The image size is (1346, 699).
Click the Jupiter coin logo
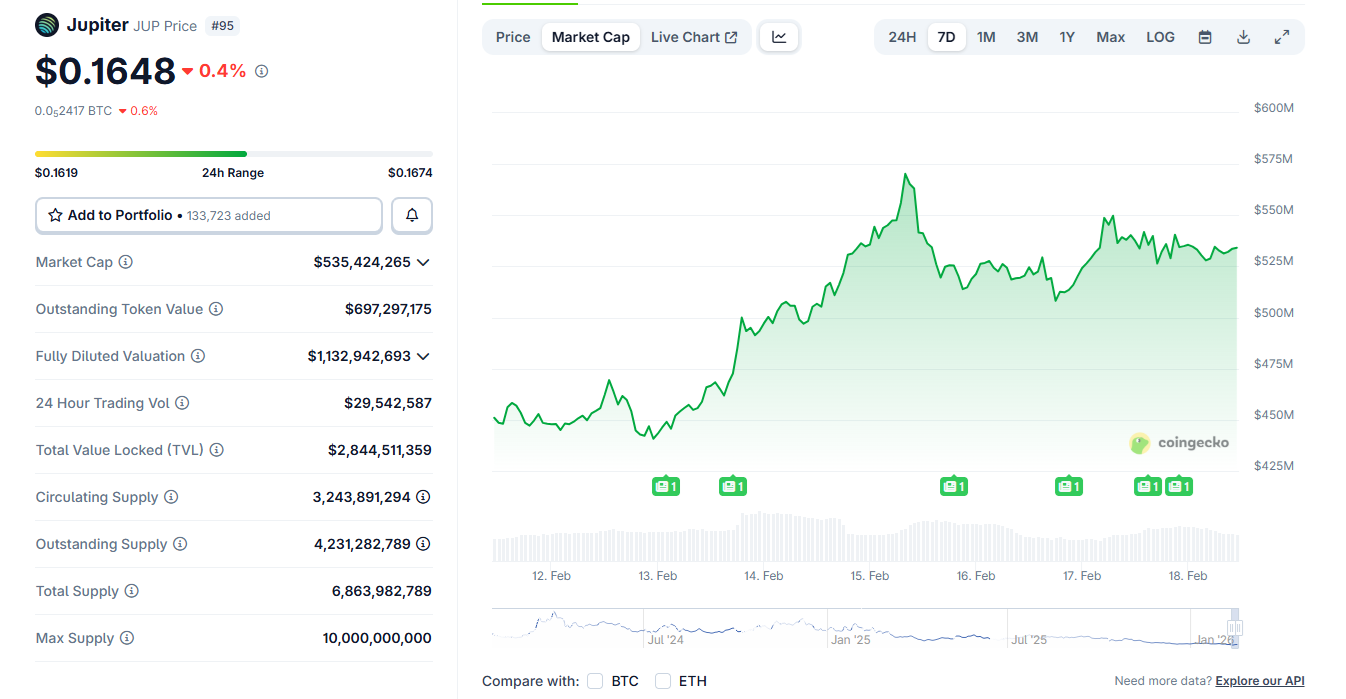tap(46, 24)
